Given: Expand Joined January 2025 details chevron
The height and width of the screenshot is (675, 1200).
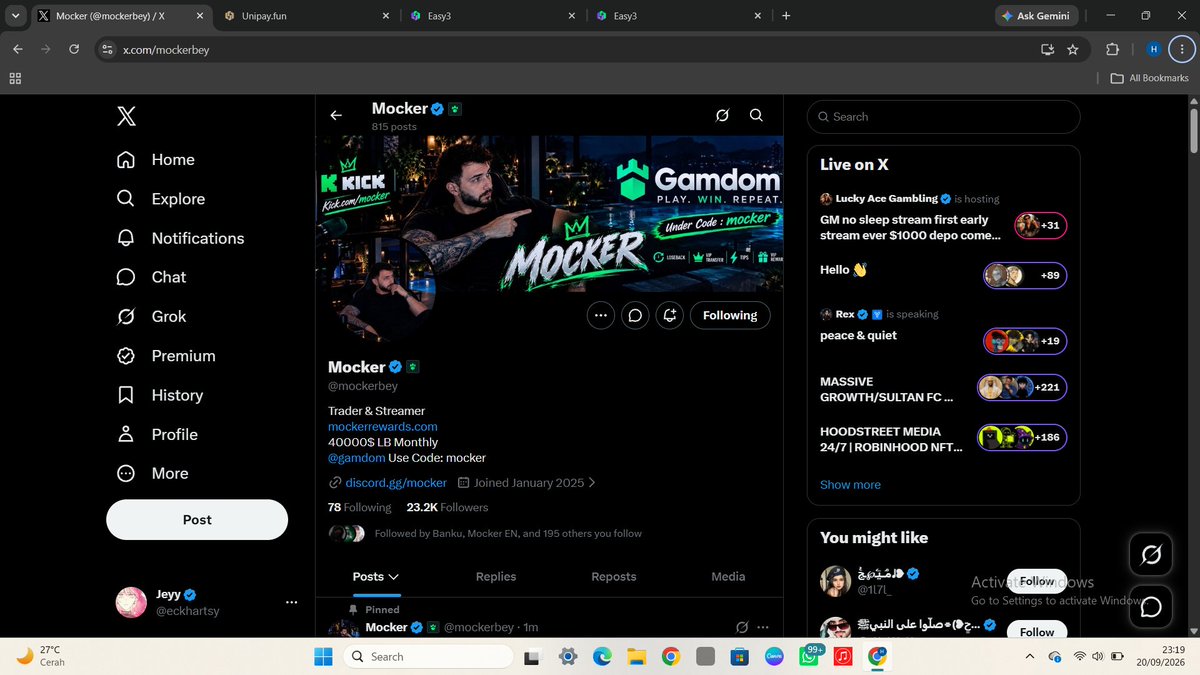Looking at the screenshot, I should pos(592,483).
